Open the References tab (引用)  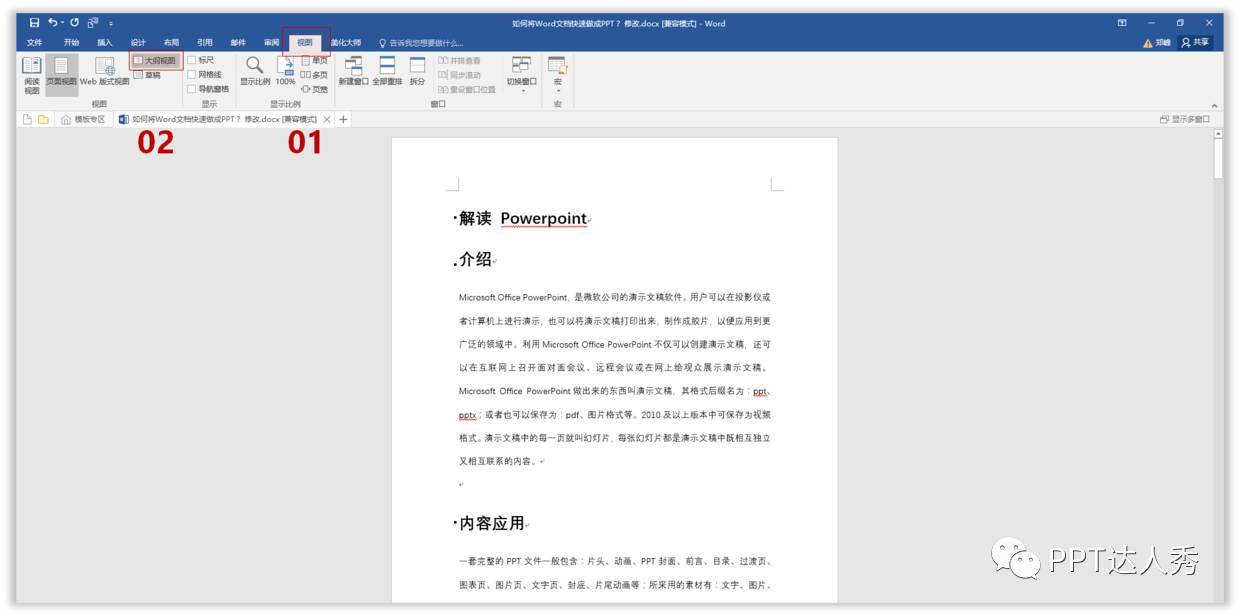pyautogui.click(x=205, y=43)
